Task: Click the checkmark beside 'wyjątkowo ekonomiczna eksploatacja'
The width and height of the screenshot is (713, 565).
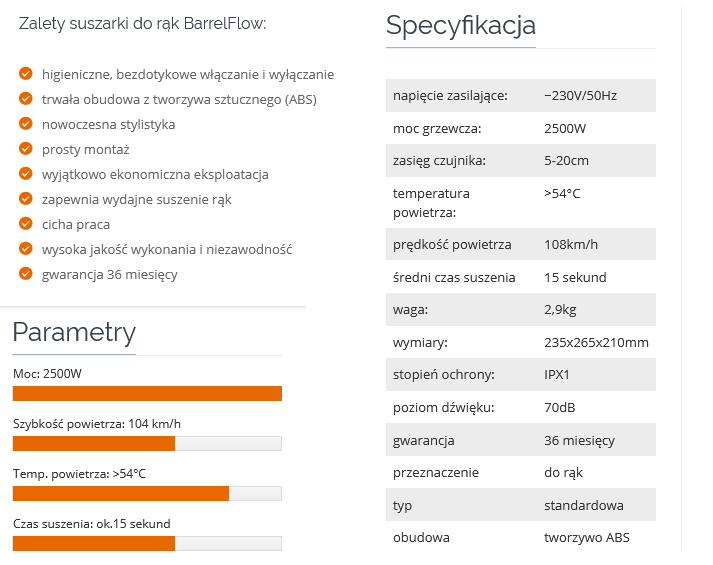Action: pyautogui.click(x=26, y=174)
